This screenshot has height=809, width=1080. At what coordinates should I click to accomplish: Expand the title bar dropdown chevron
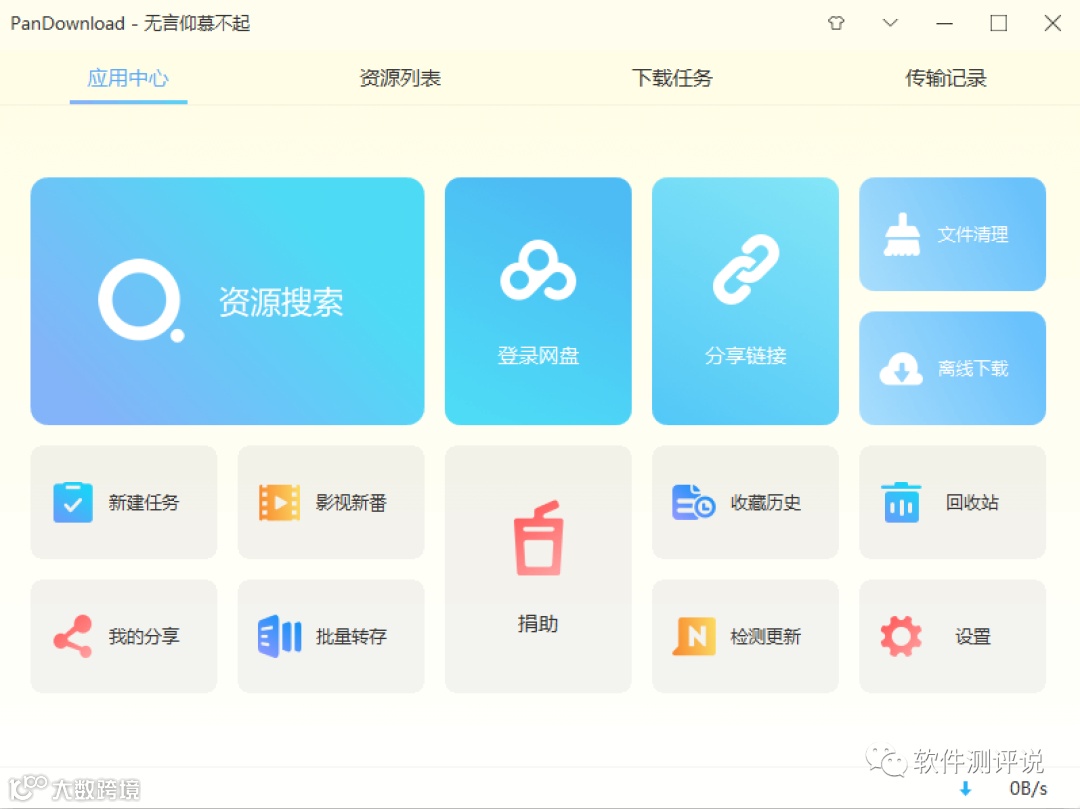[x=890, y=23]
